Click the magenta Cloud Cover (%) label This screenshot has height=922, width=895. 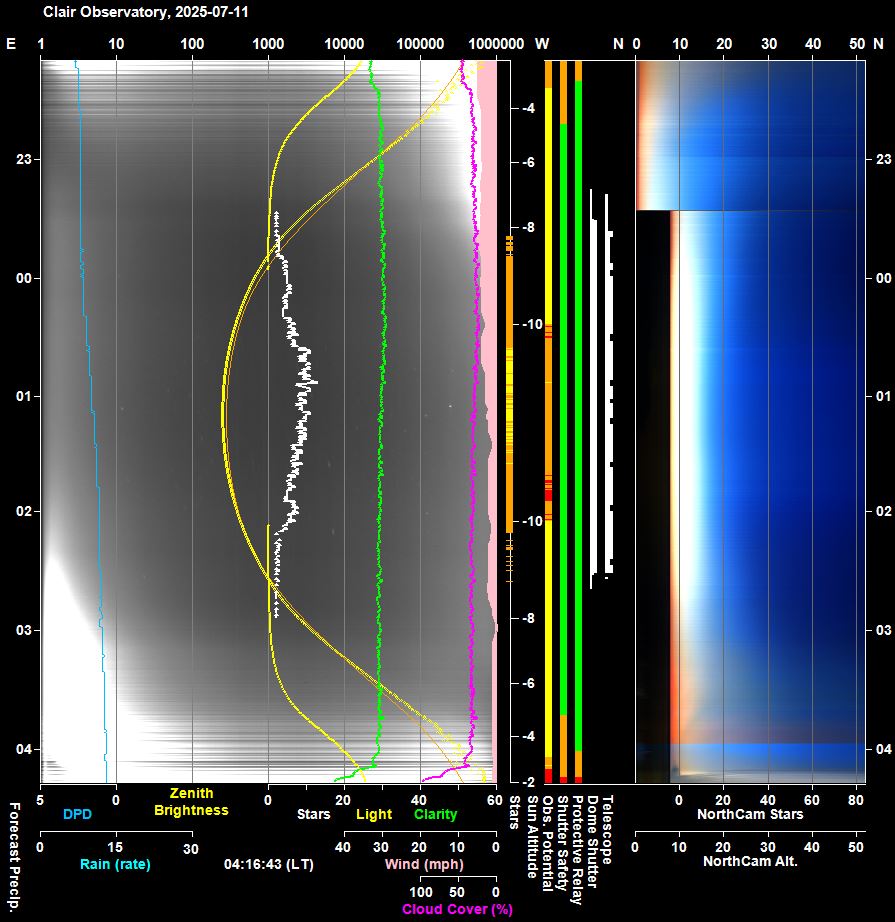(x=457, y=909)
